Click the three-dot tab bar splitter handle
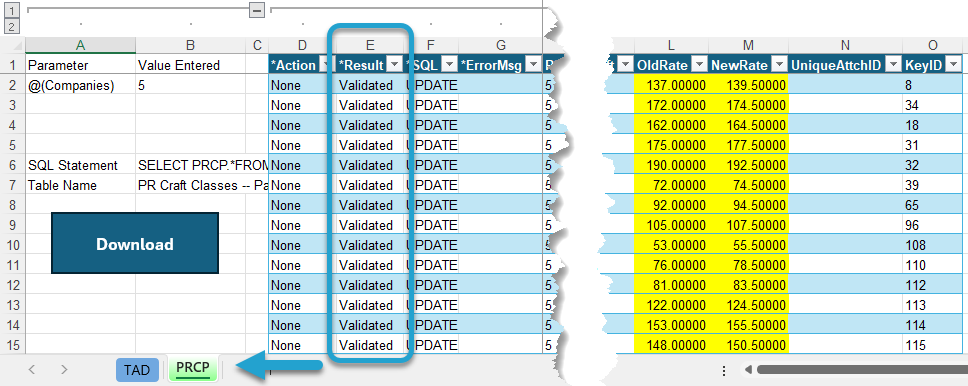This screenshot has height=386, width=968. pos(724,370)
